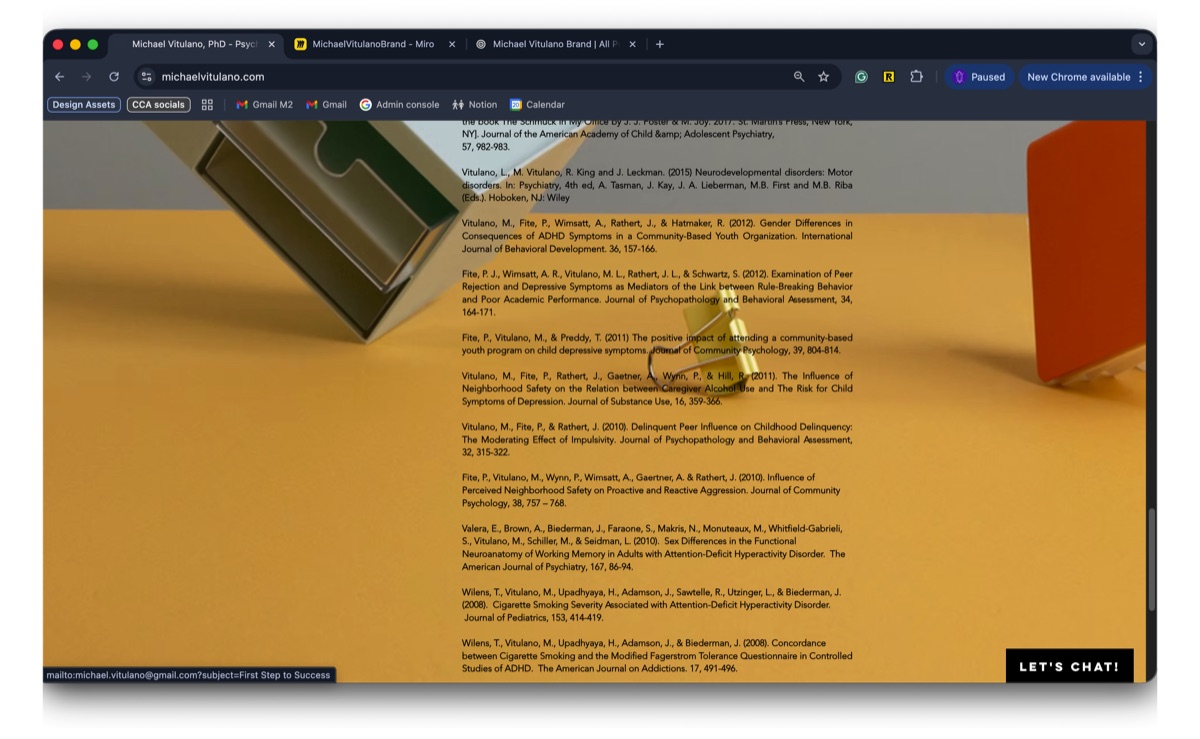Open CCA socials bookmark folder
Viewport: 1200px width, 739px height.
coord(158,104)
